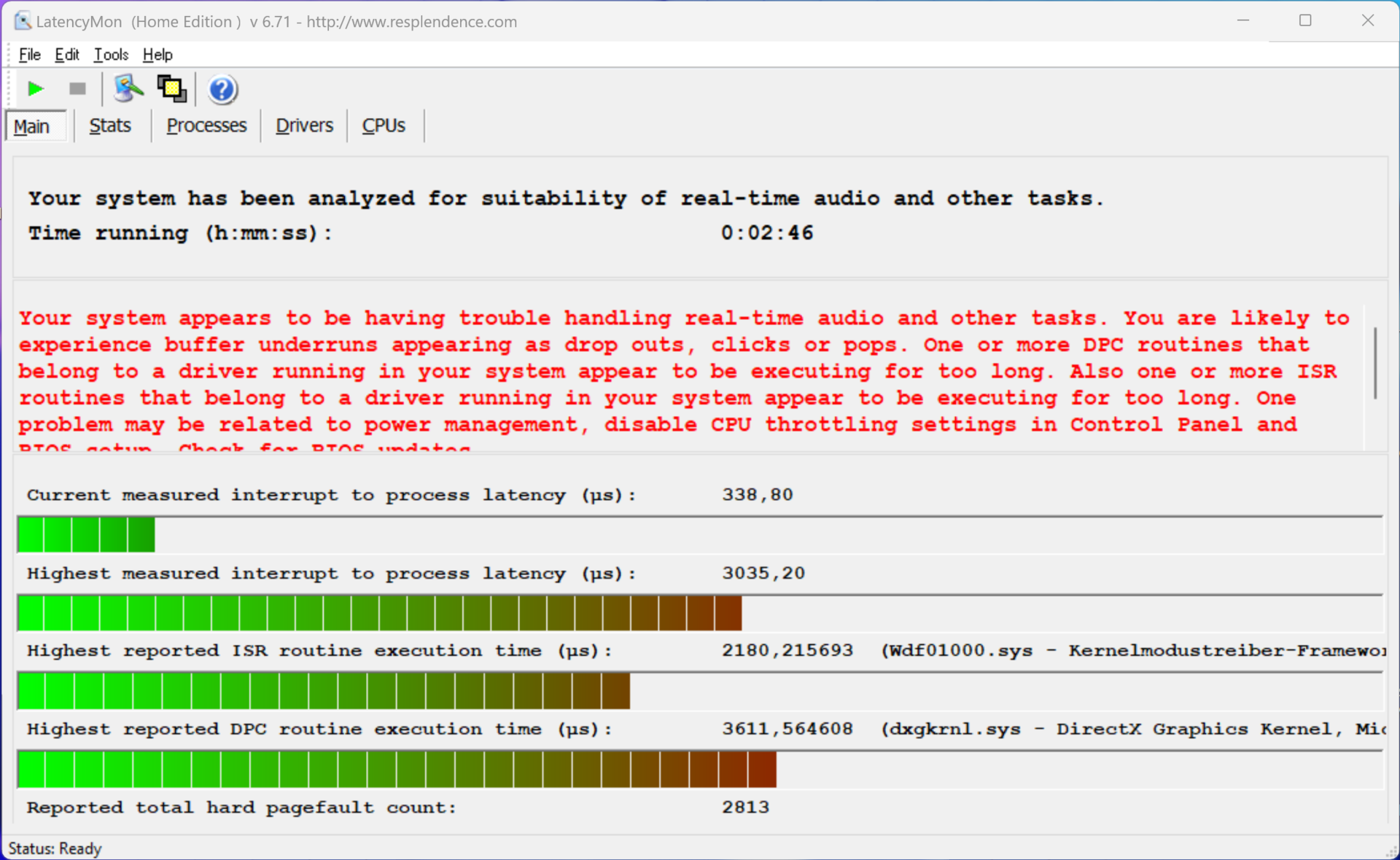
Task: Select the Main tab
Action: tap(32, 126)
